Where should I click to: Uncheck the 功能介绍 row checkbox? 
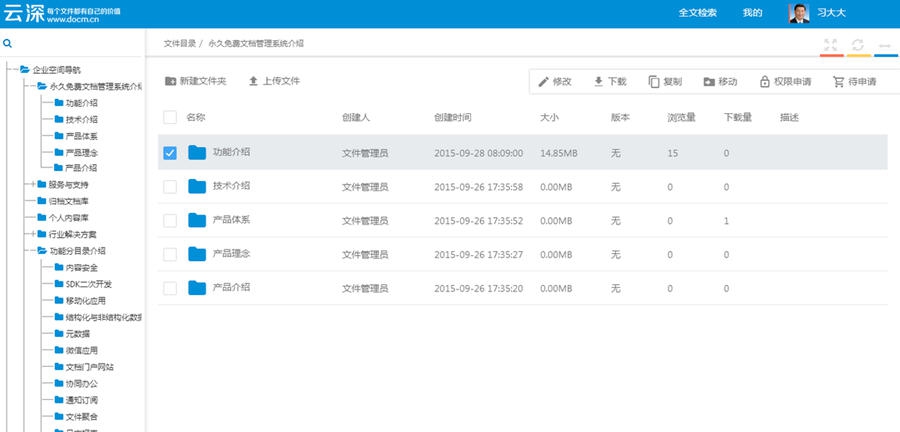(170, 153)
